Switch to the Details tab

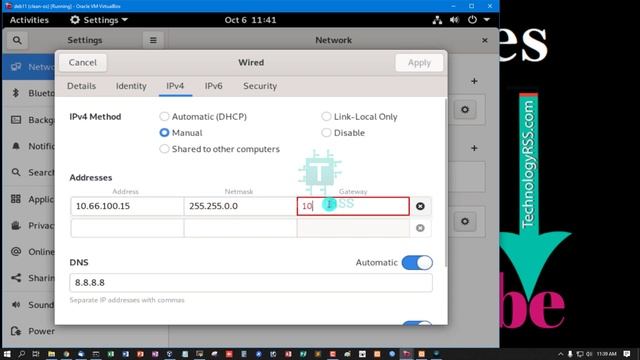click(81, 86)
